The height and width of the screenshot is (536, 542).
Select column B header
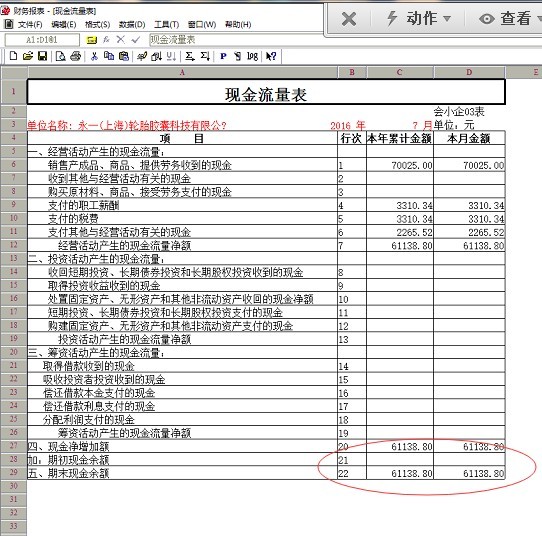[x=352, y=72]
